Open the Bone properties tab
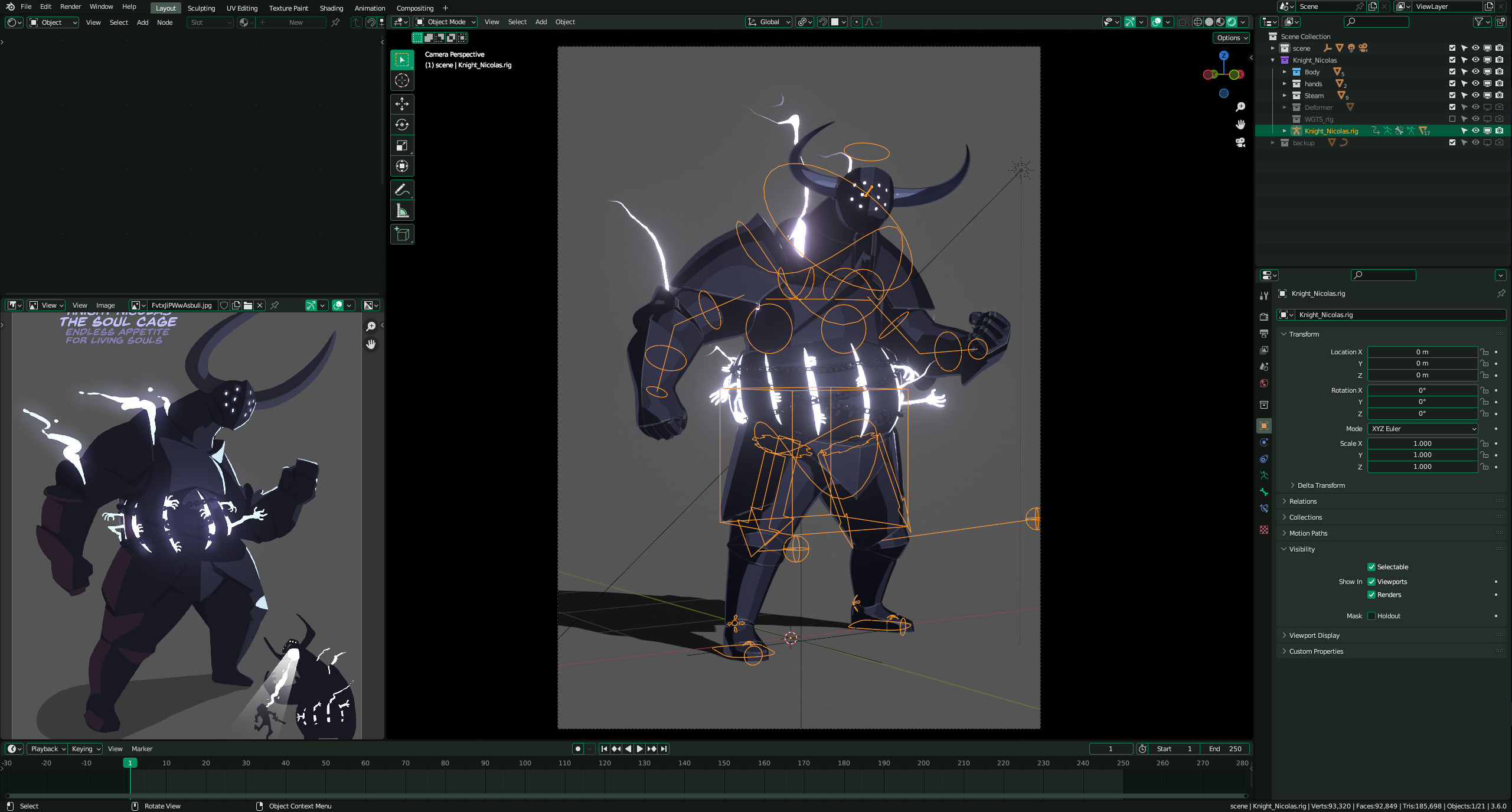The image size is (1512, 812). (1264, 492)
